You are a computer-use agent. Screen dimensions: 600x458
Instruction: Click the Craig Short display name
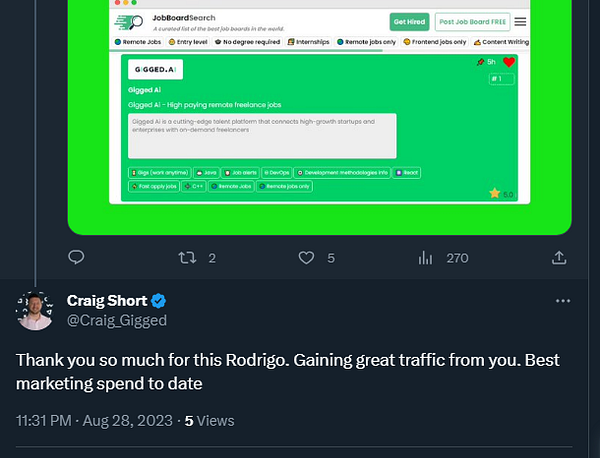tap(107, 301)
